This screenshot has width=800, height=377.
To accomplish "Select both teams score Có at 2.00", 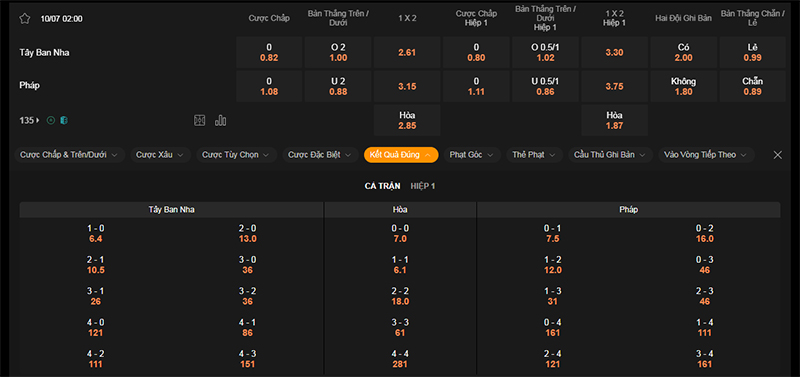I will click(x=684, y=53).
